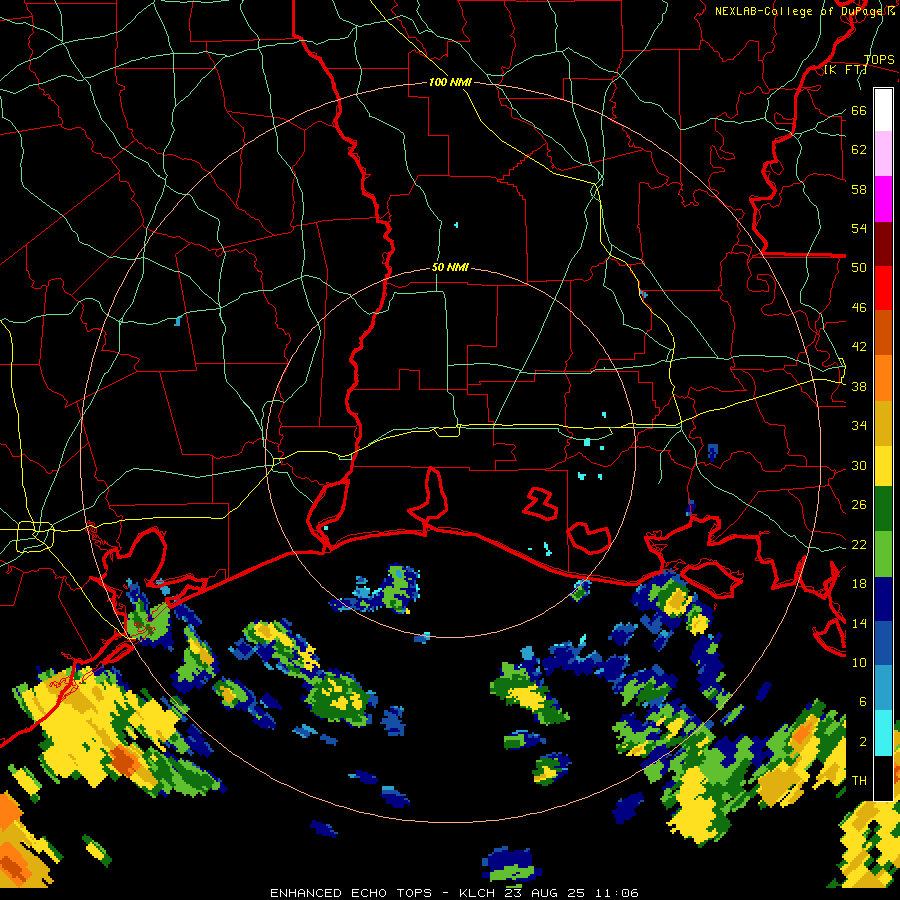The height and width of the screenshot is (900, 900).
Task: Select the light orange legend swatch
Action: click(883, 378)
